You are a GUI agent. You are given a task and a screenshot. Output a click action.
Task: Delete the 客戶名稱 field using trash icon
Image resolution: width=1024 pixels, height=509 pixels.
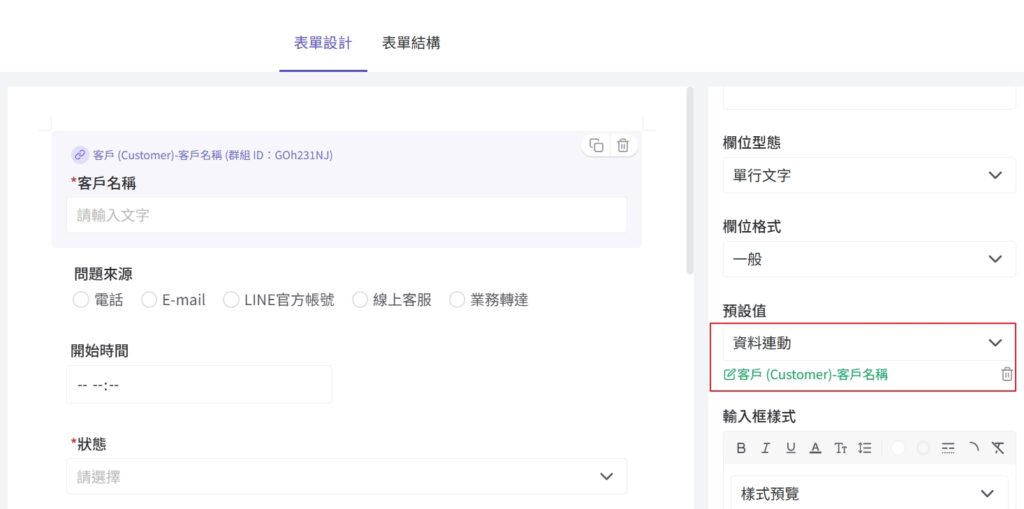click(623, 145)
